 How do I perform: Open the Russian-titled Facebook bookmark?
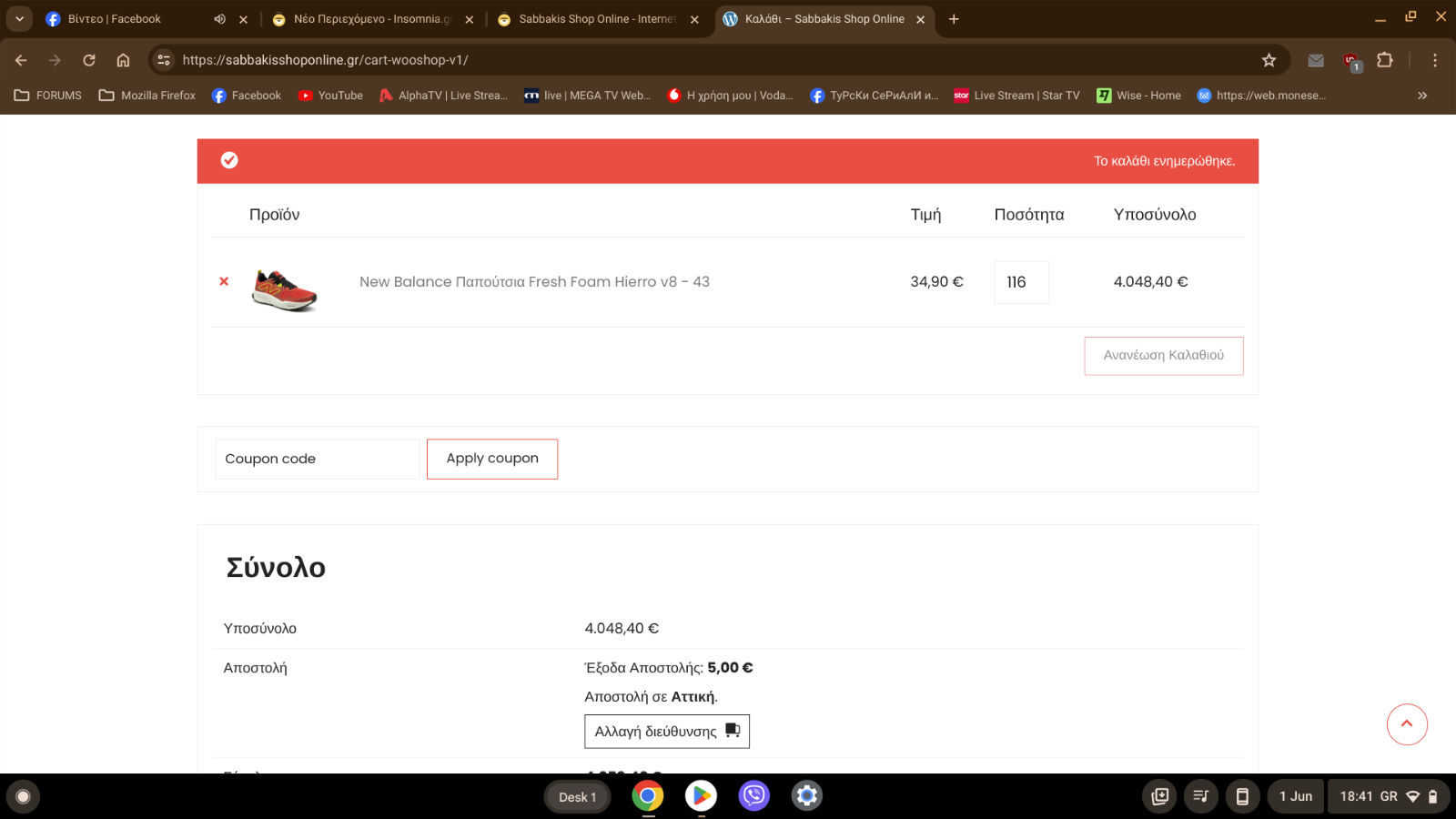click(x=874, y=96)
